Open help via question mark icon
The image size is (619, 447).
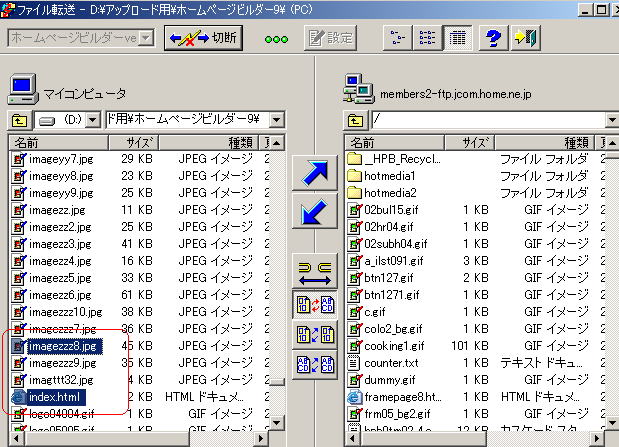coord(491,39)
